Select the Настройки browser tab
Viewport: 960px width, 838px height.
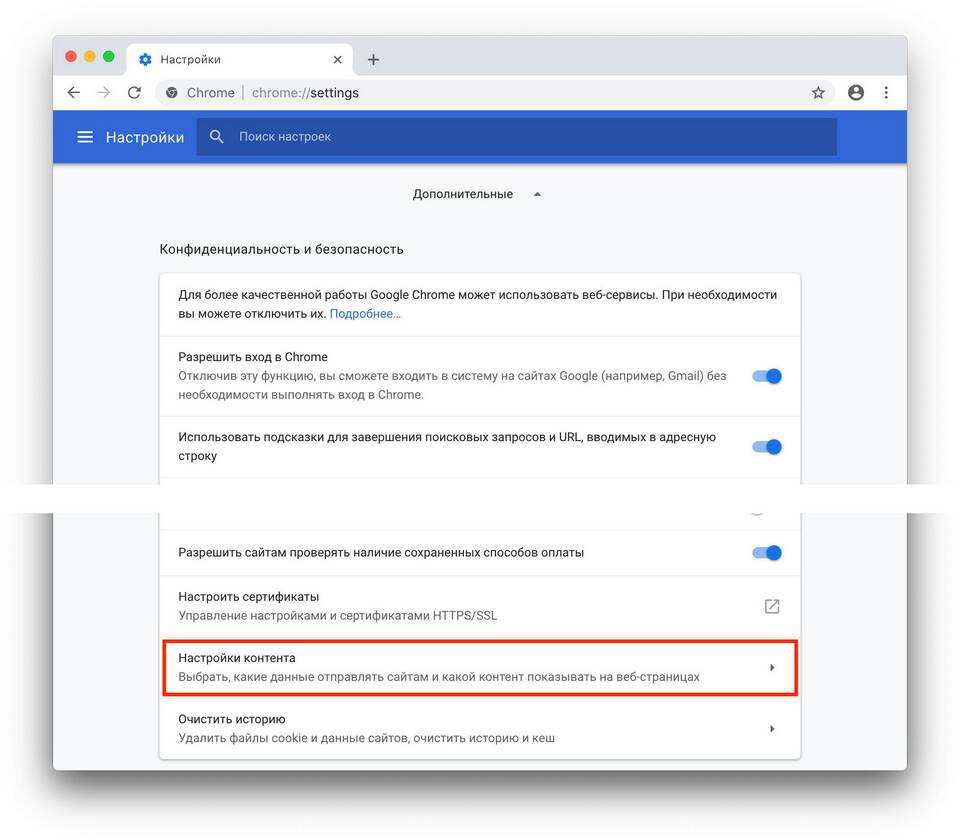pos(239,59)
